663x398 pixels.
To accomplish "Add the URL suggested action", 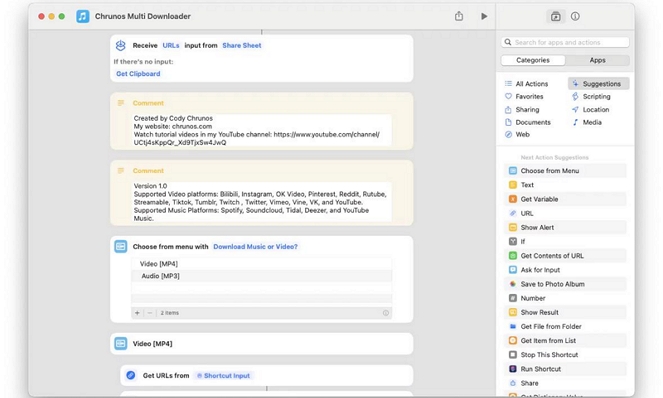I will pyautogui.click(x=565, y=213).
